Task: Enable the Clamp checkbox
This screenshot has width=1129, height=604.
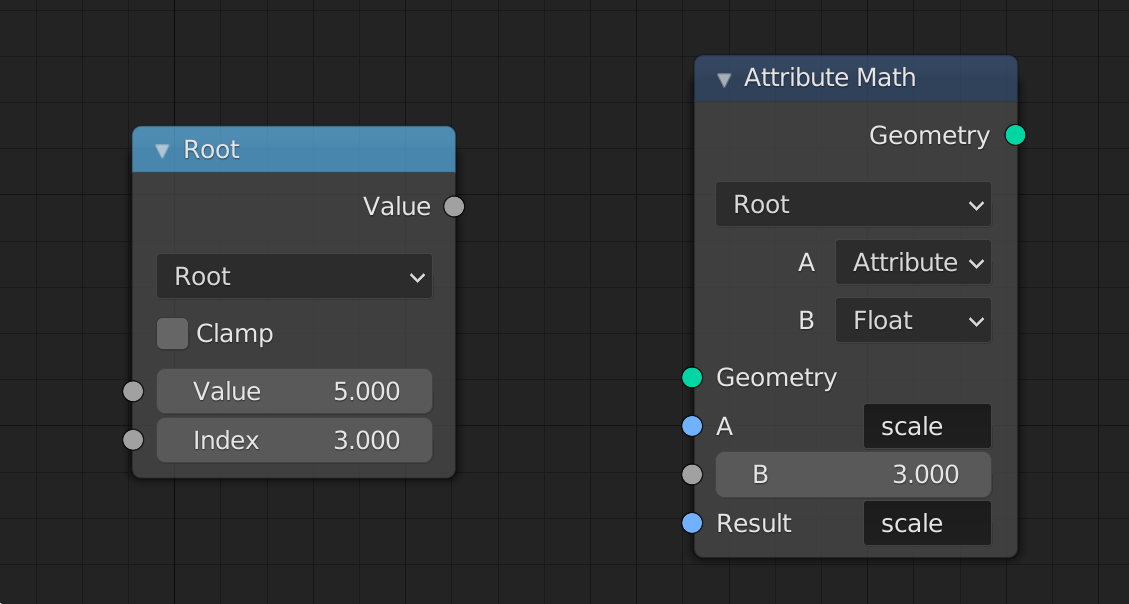Action: (x=173, y=334)
